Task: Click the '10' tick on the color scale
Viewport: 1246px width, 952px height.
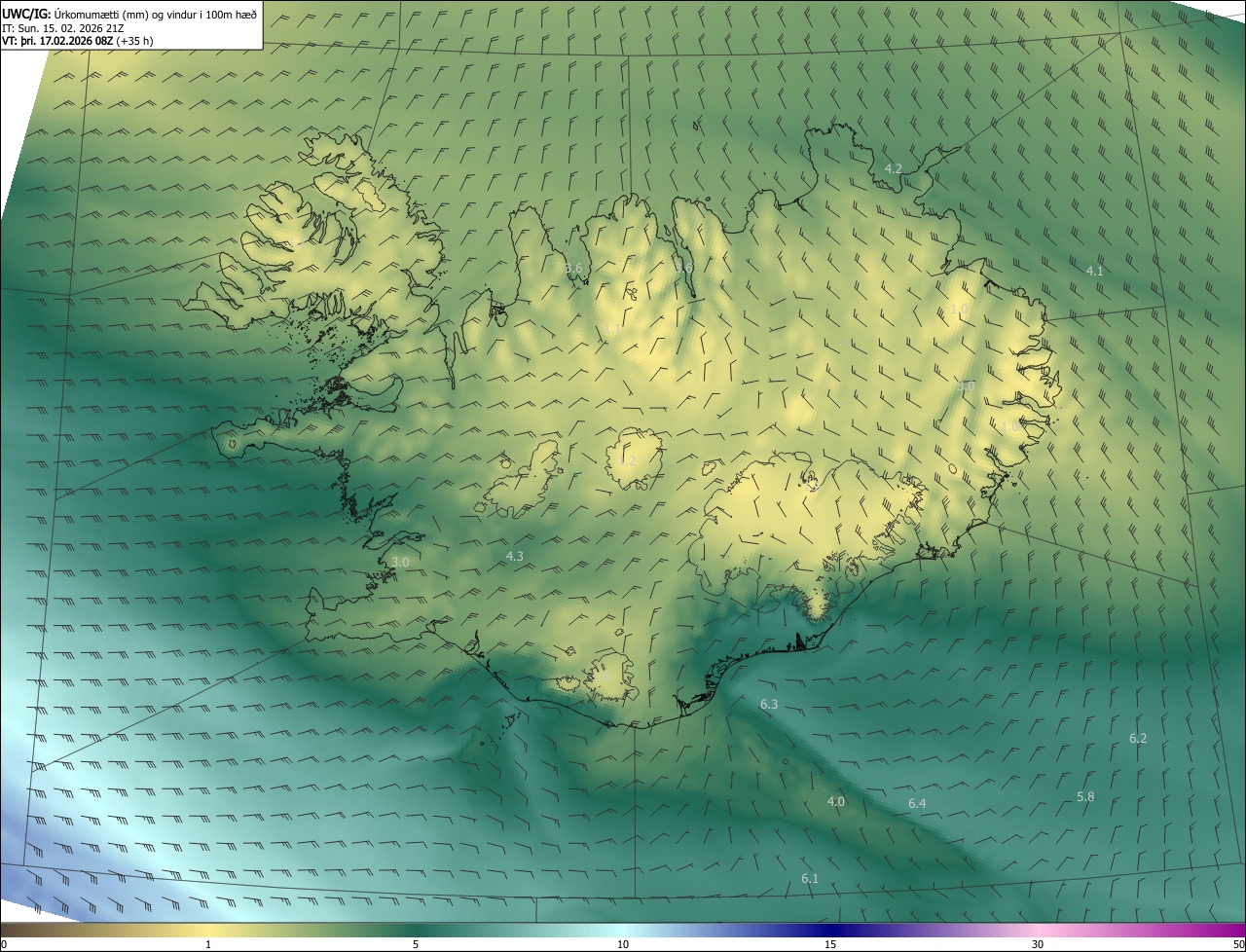Action: [623, 945]
